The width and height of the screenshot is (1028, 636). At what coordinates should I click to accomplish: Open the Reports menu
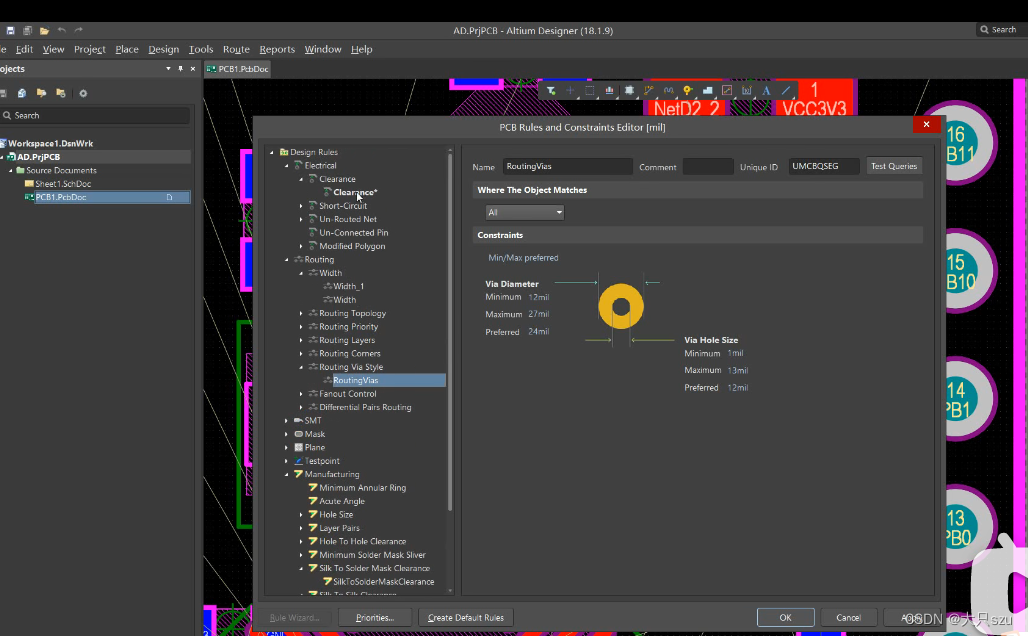click(277, 49)
